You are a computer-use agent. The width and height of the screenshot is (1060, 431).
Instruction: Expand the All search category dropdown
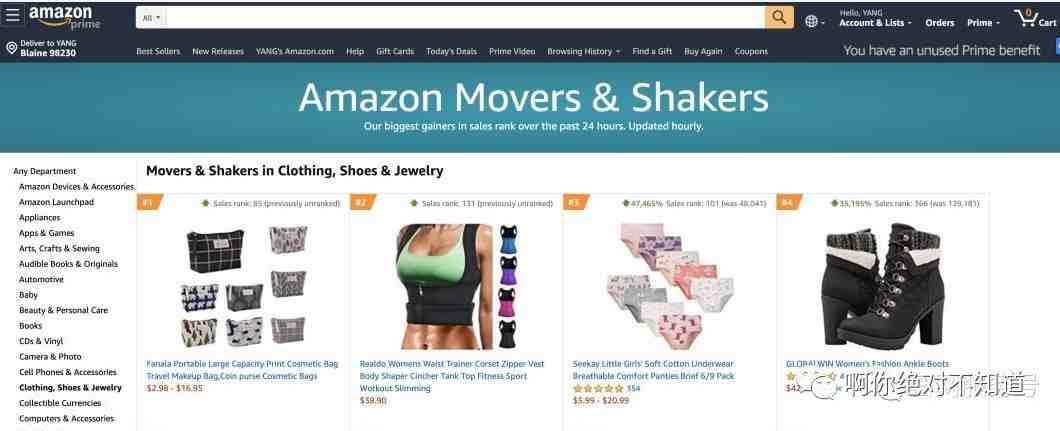click(151, 18)
